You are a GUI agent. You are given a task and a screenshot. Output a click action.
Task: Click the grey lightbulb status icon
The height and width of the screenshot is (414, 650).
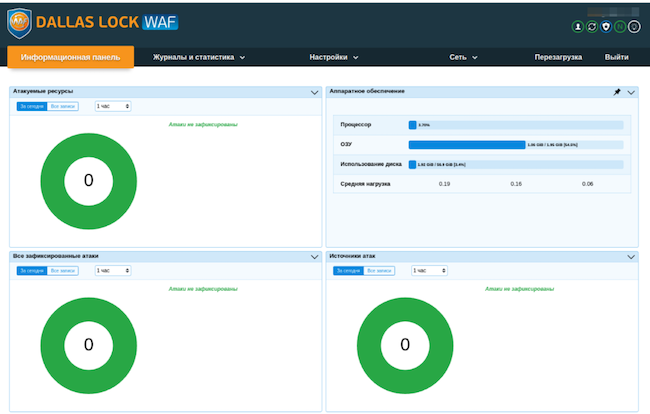634,27
